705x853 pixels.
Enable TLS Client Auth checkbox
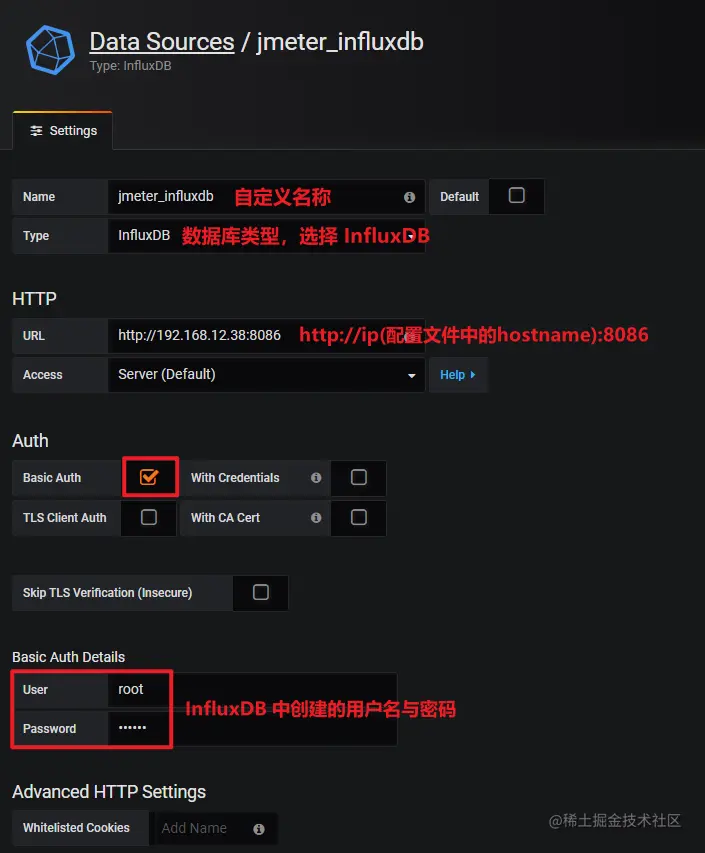[x=149, y=517]
